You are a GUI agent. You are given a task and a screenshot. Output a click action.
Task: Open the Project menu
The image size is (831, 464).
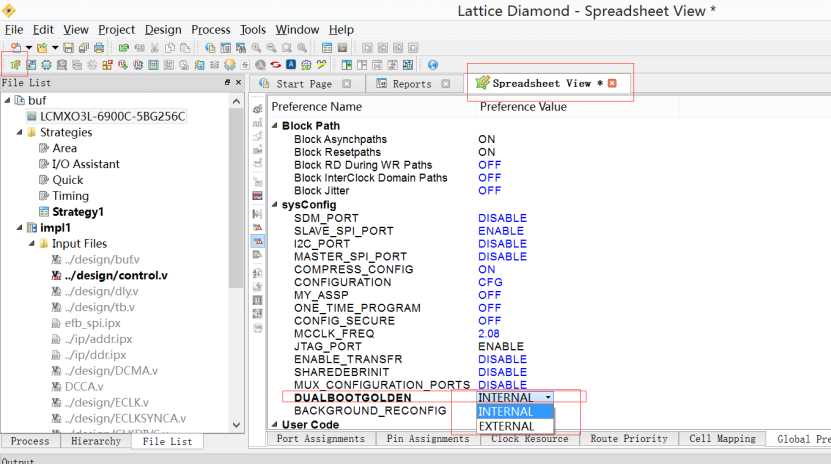coord(117,30)
